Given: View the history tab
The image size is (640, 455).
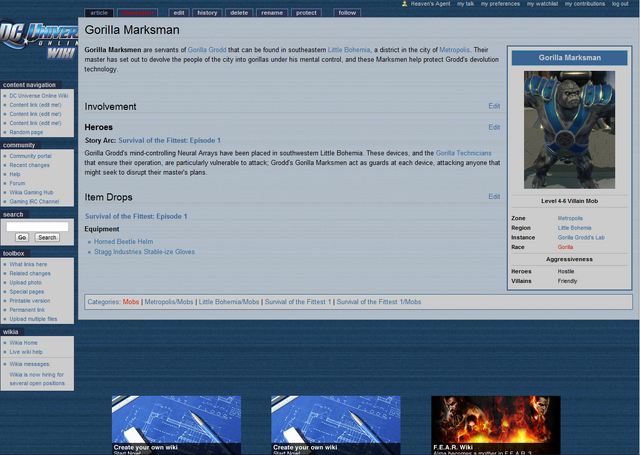Looking at the screenshot, I should (x=207, y=13).
